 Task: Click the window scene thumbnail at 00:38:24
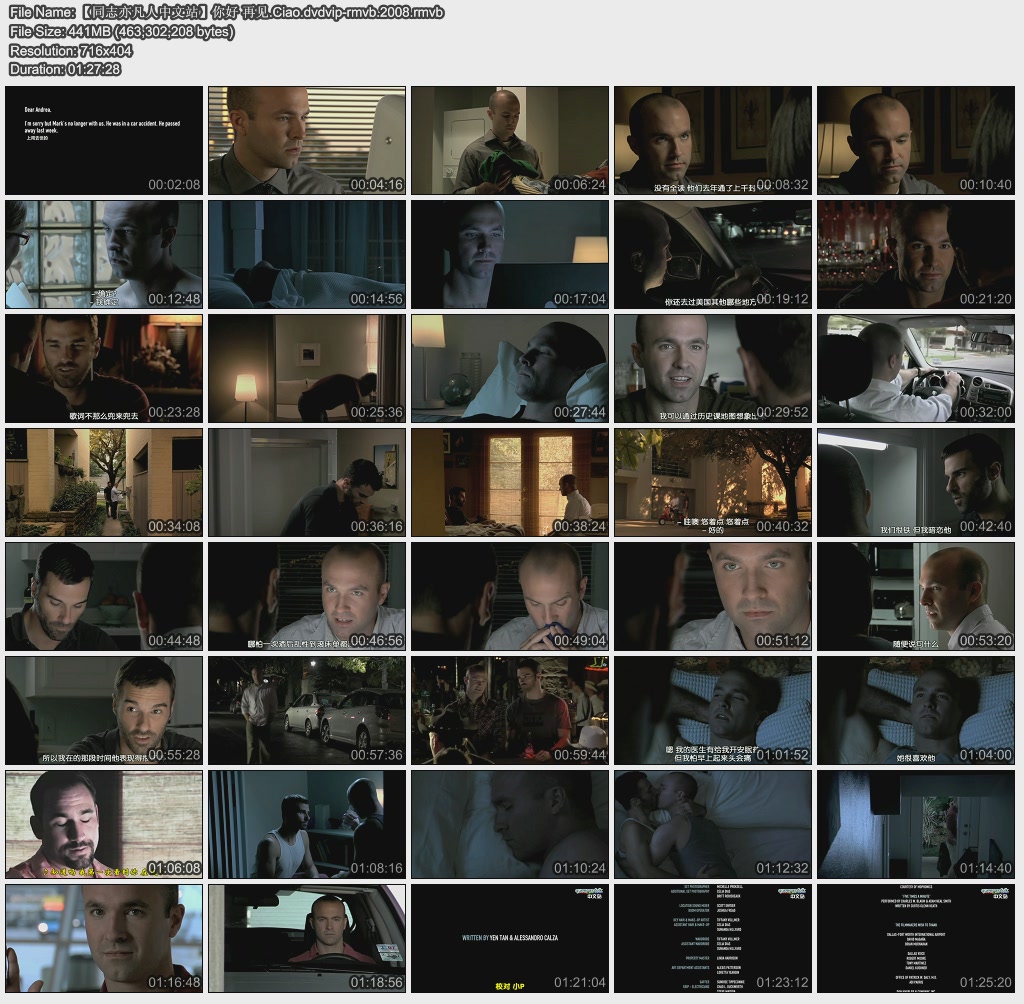click(509, 482)
